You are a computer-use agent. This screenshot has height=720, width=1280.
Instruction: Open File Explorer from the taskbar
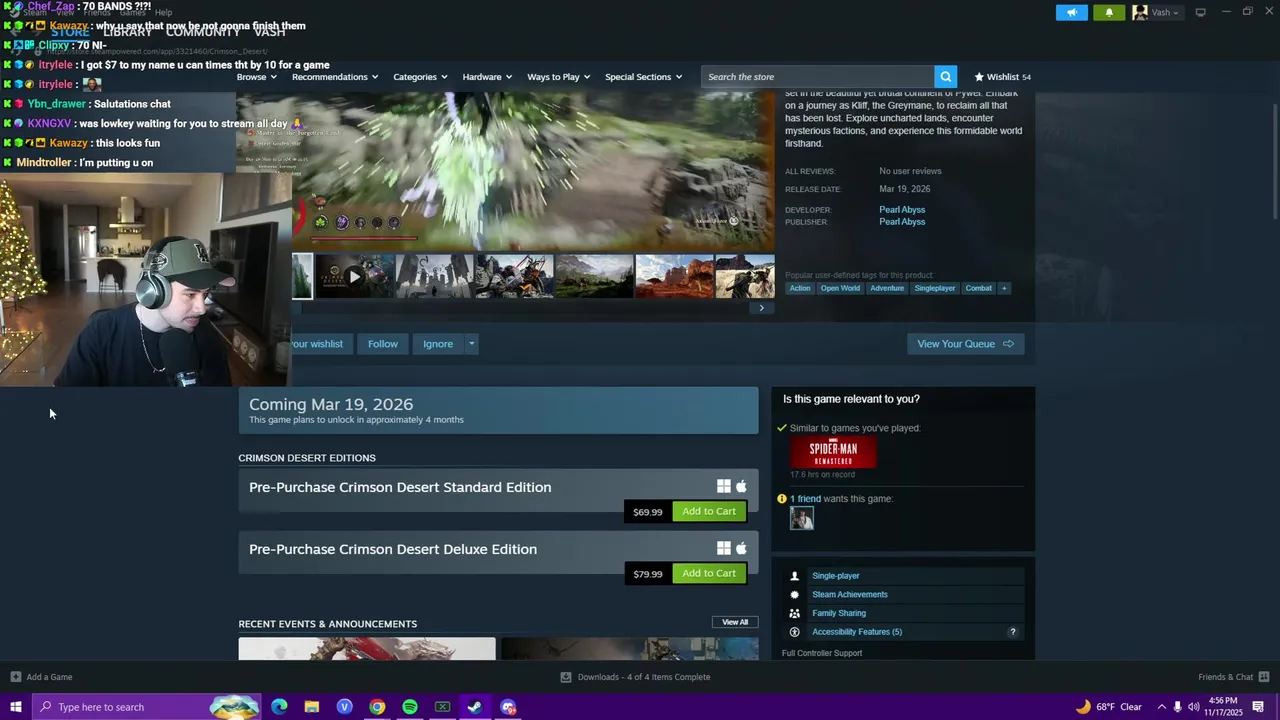312,707
